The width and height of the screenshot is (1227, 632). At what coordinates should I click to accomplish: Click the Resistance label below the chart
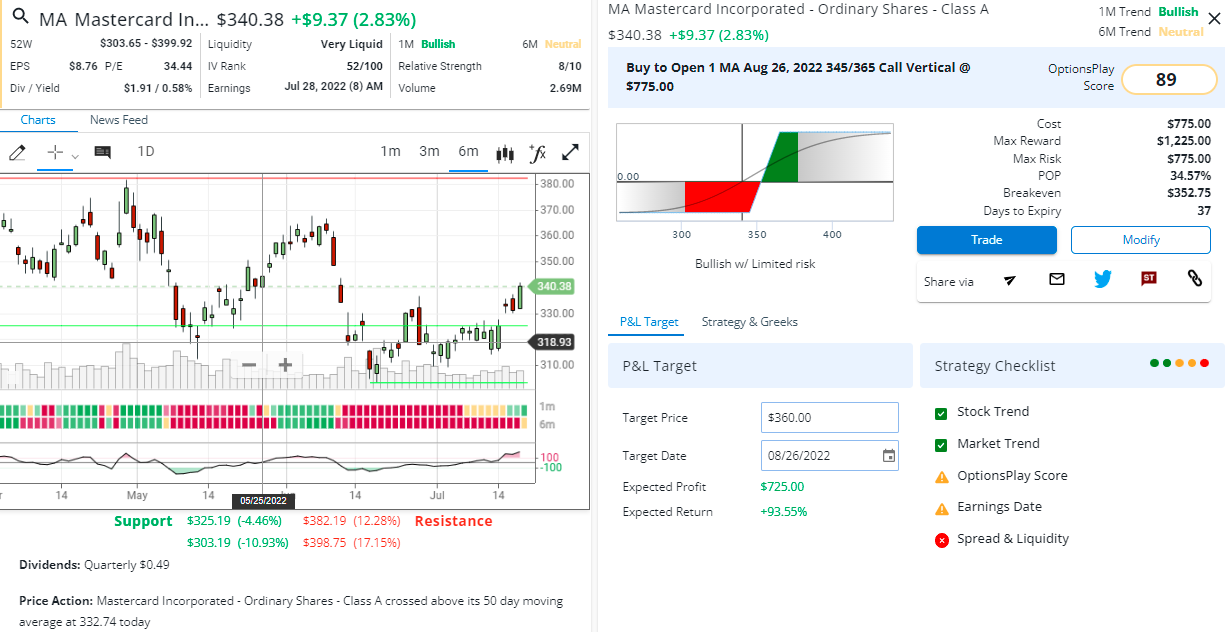453,521
